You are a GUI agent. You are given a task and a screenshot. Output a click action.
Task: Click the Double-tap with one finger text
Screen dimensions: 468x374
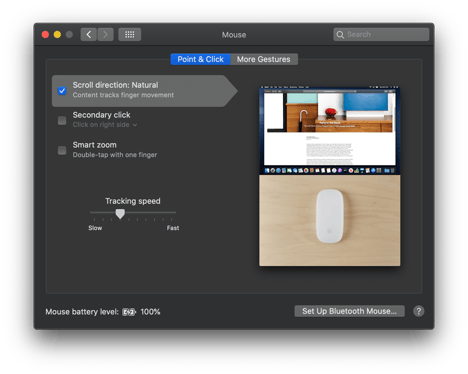[115, 155]
